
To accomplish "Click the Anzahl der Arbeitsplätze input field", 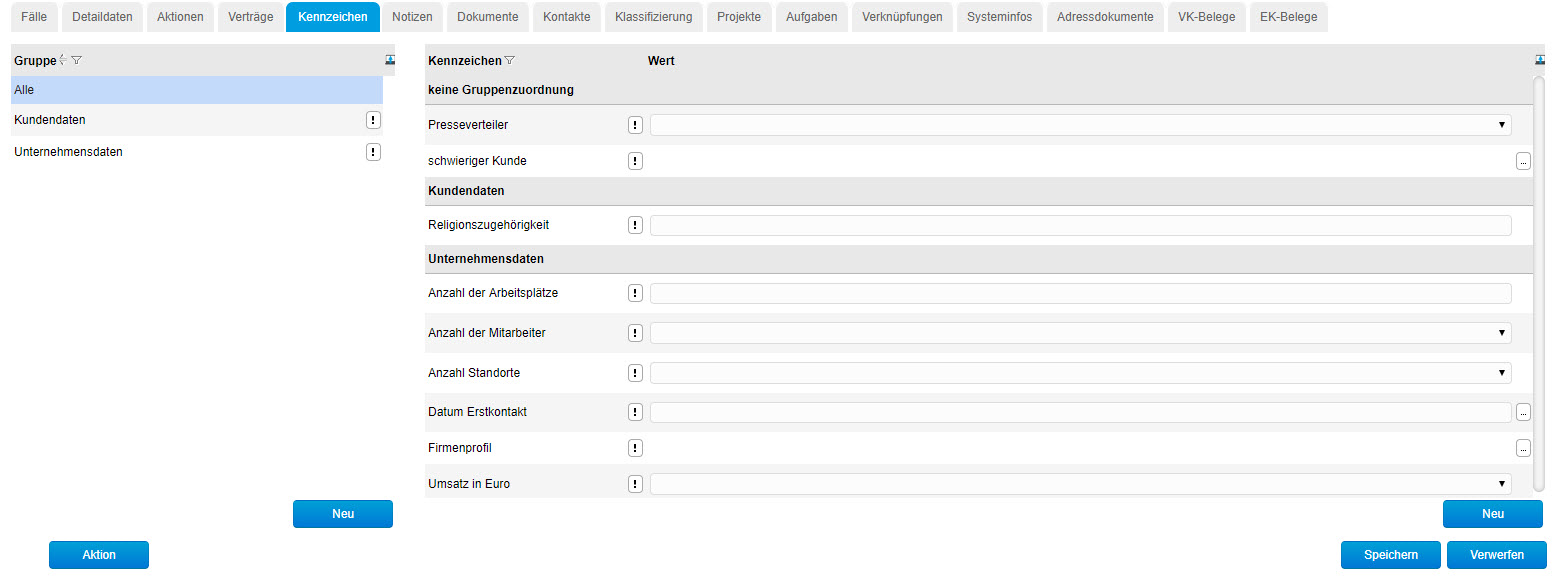I will point(1080,293).
